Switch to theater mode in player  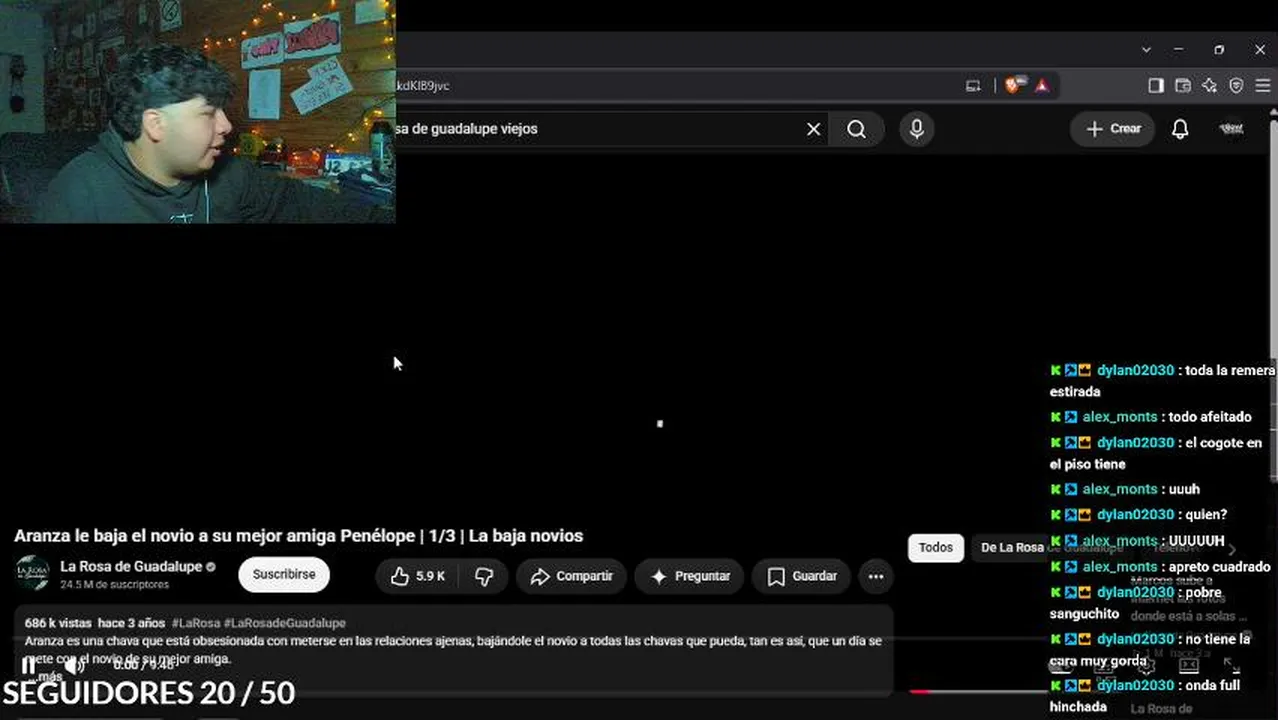(1189, 665)
